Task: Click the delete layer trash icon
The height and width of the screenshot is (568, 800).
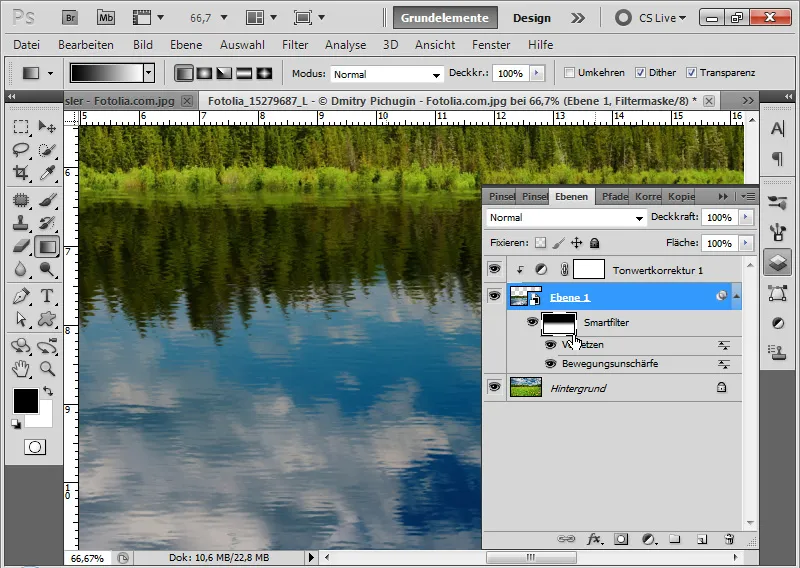Action: point(729,539)
